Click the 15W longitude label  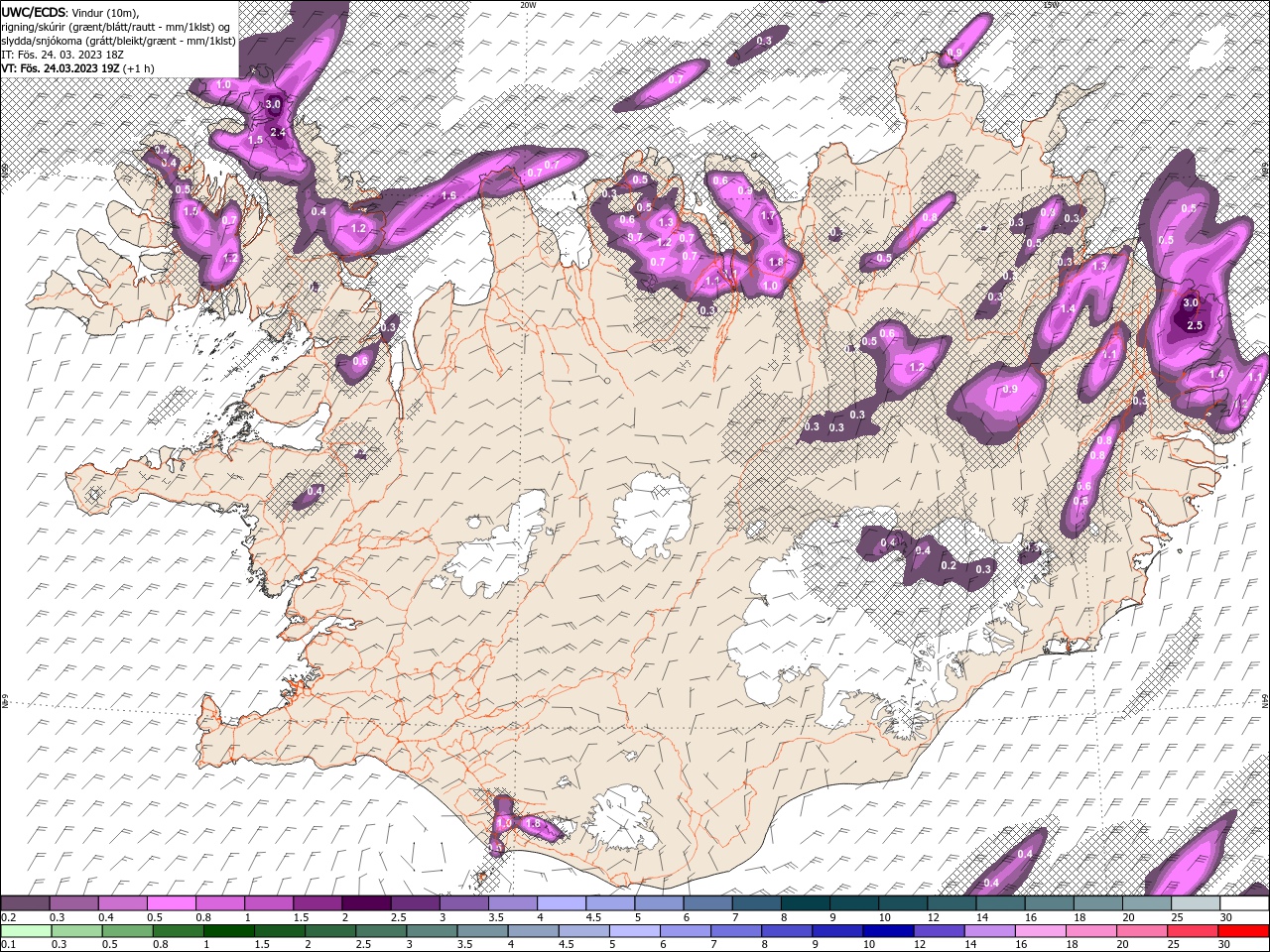click(1051, 5)
